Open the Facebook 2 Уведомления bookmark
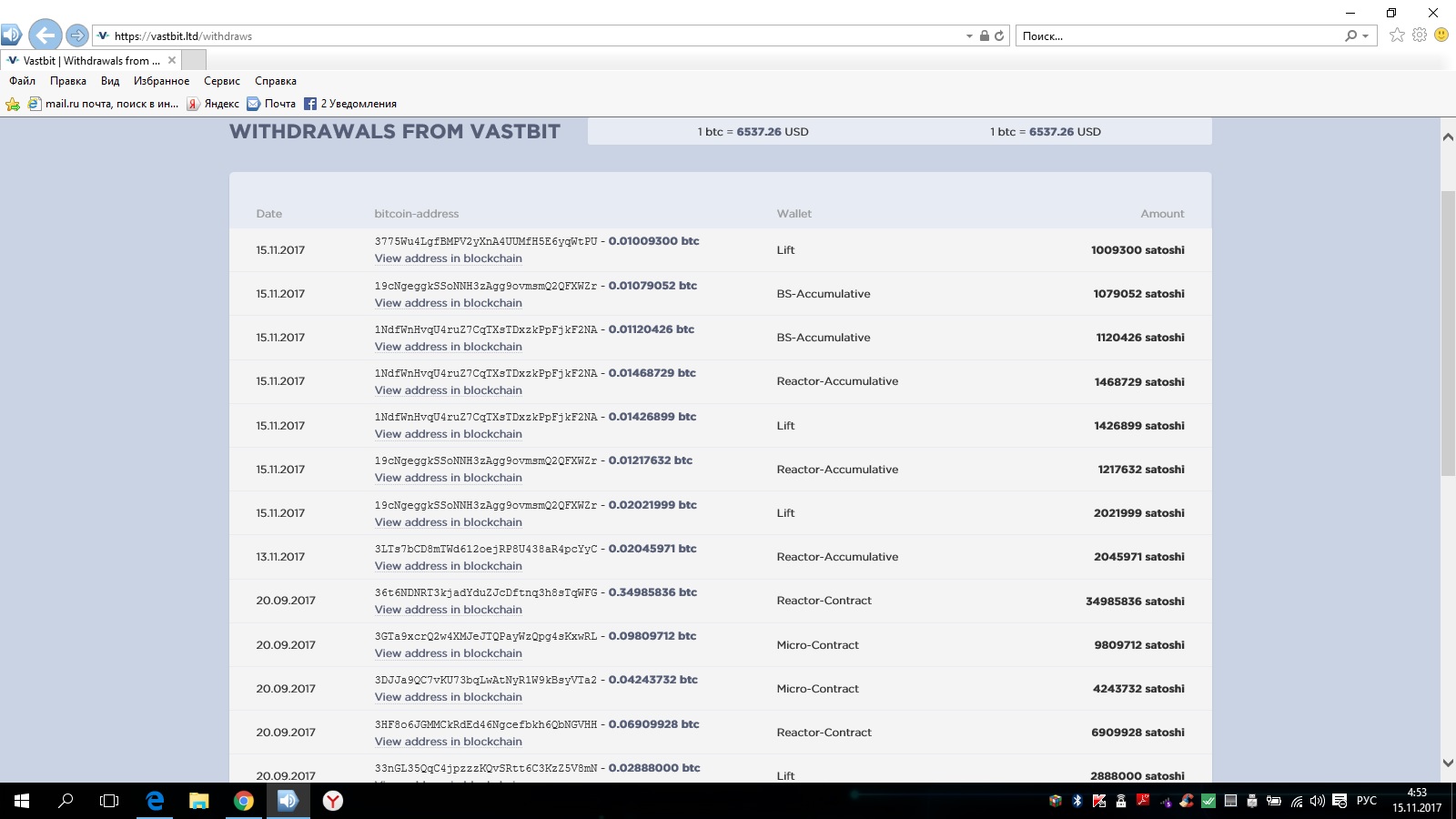 pos(350,104)
